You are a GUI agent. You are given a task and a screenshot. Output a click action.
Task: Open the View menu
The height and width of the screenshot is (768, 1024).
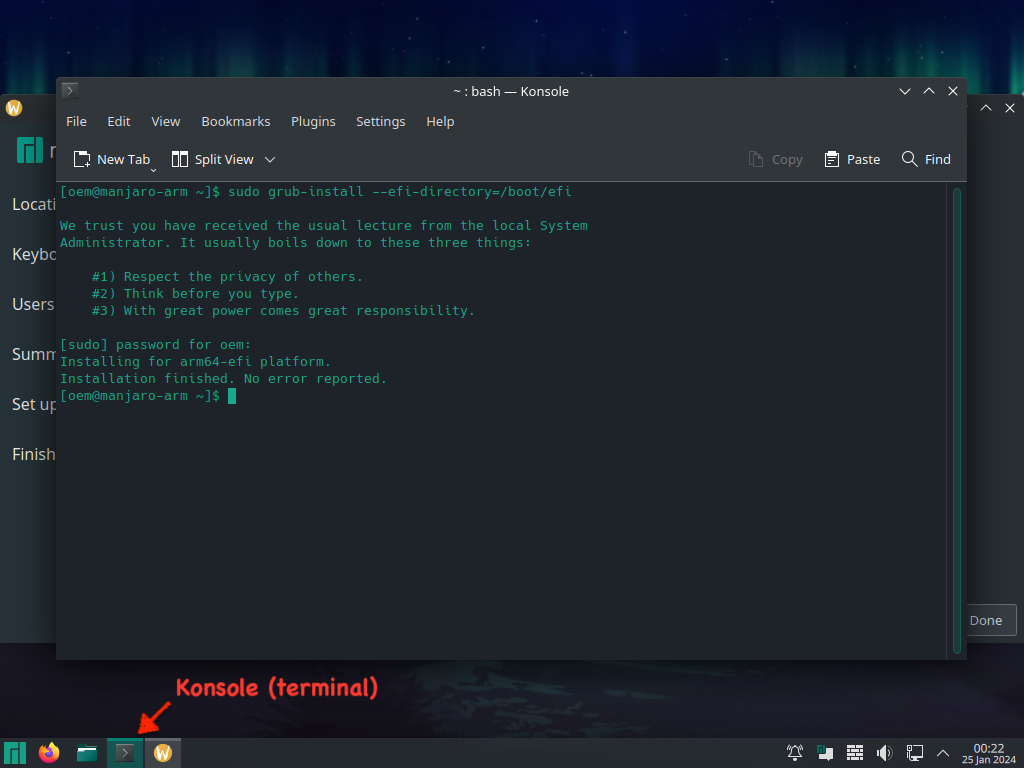pos(166,121)
